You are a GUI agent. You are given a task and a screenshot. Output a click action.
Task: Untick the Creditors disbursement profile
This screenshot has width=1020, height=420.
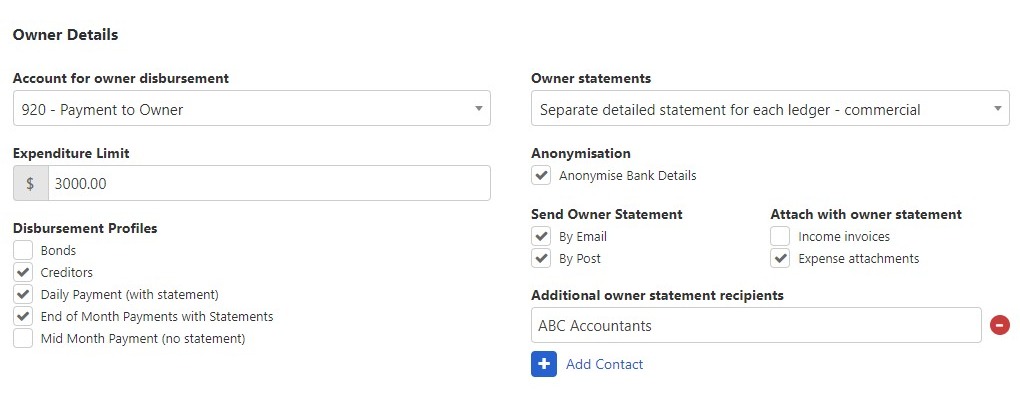[x=23, y=272]
